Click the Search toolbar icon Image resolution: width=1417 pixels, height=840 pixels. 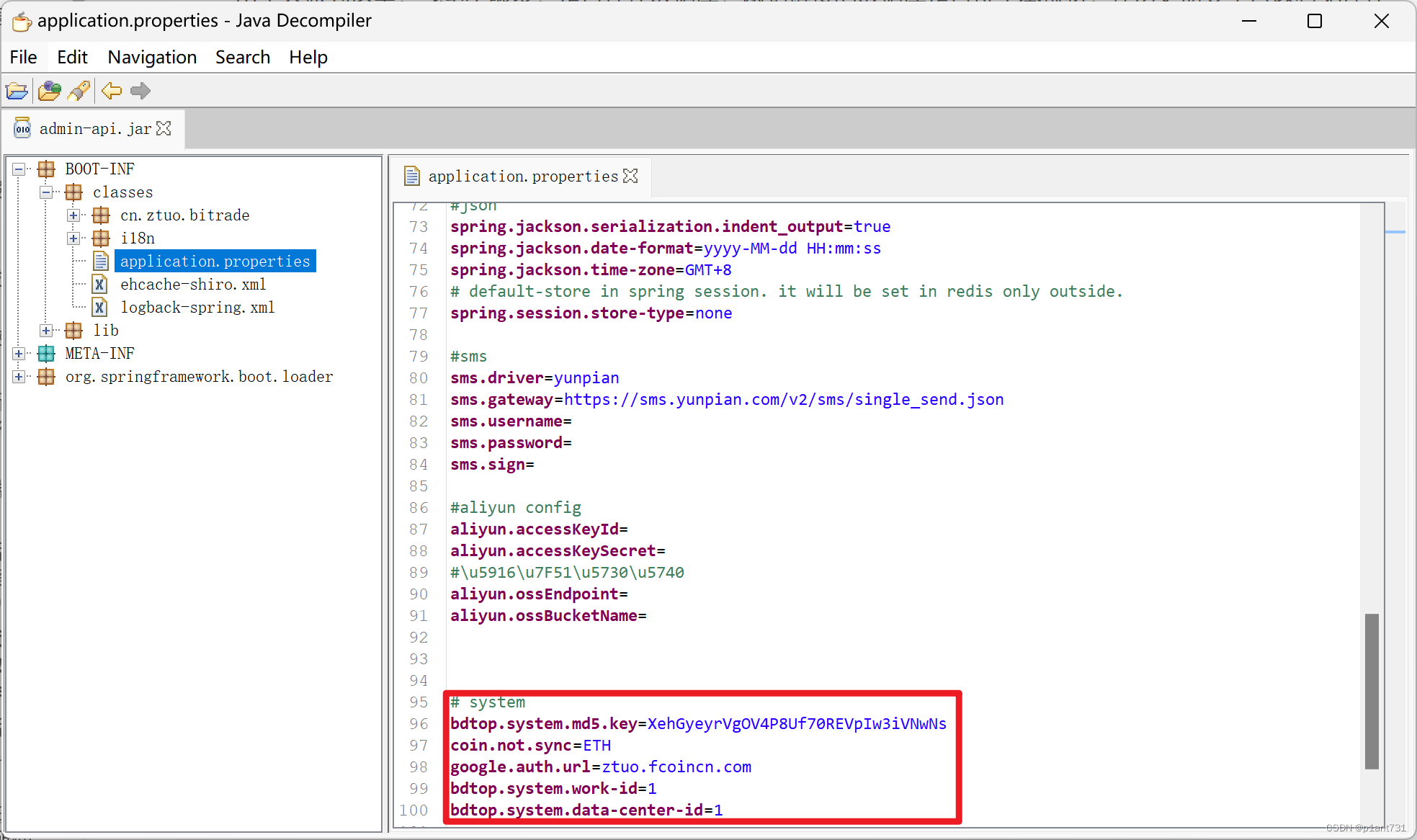(x=79, y=91)
